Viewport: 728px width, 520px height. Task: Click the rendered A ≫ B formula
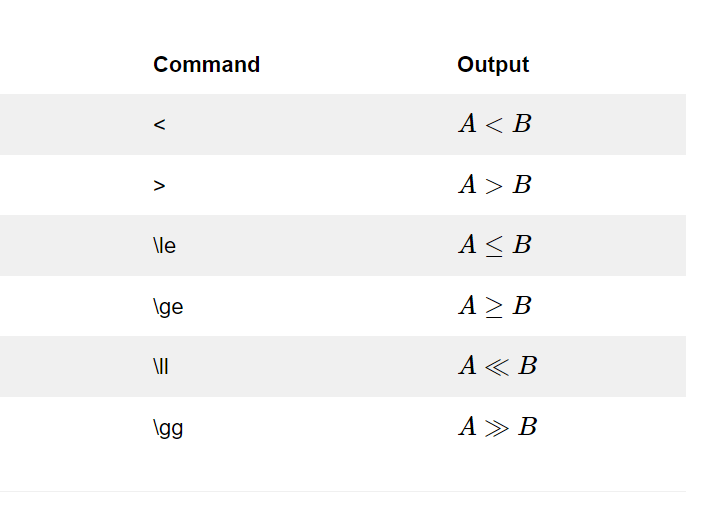pos(498,427)
